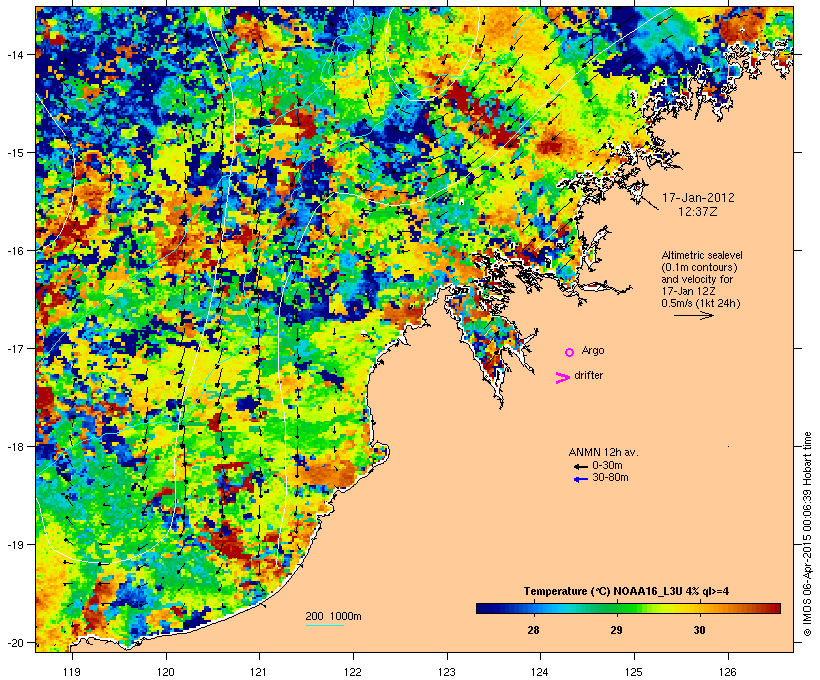Click the '12:37Z' time text
The width and height of the screenshot is (820, 680).
pos(698,212)
